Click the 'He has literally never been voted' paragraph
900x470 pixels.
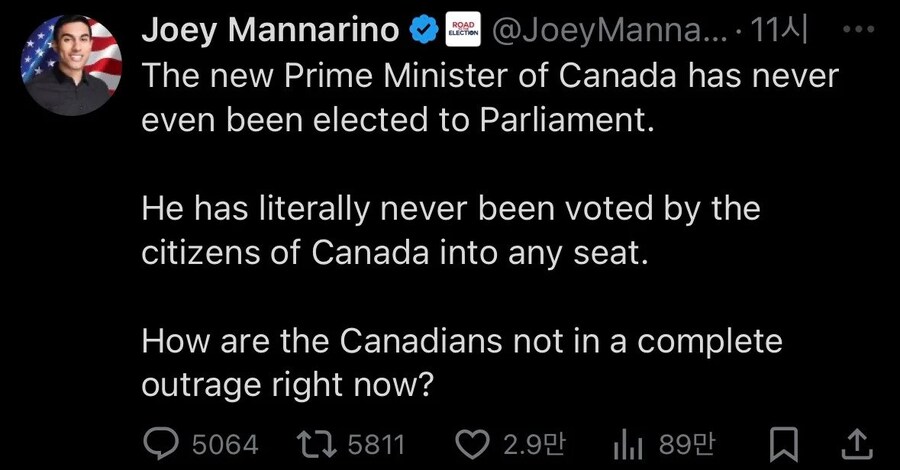[x=450, y=230]
